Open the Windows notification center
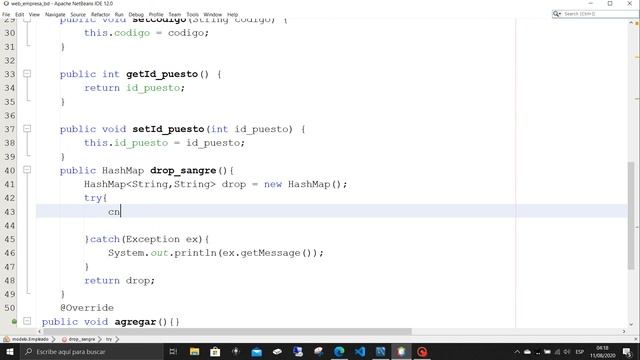The image size is (640, 360). click(x=627, y=351)
